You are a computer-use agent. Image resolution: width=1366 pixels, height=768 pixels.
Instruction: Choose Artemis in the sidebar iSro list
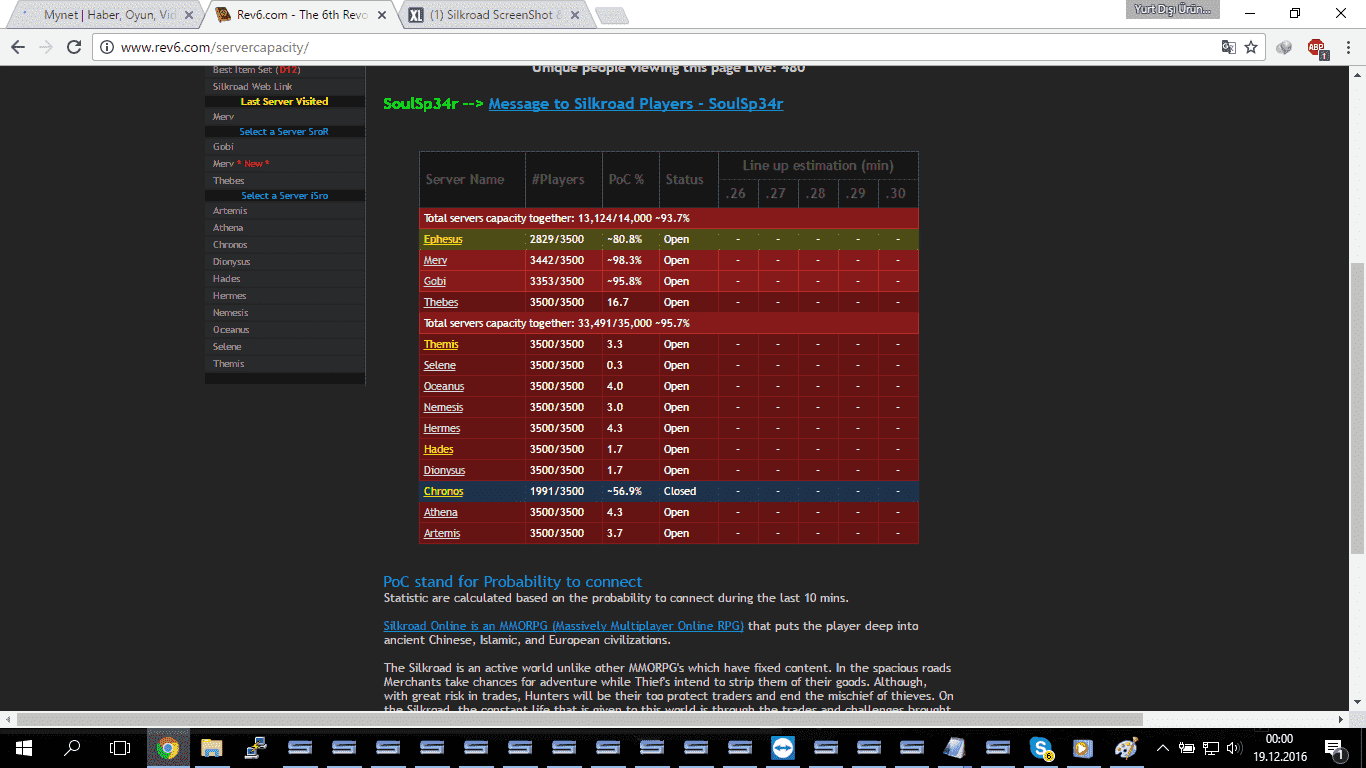[x=230, y=211]
